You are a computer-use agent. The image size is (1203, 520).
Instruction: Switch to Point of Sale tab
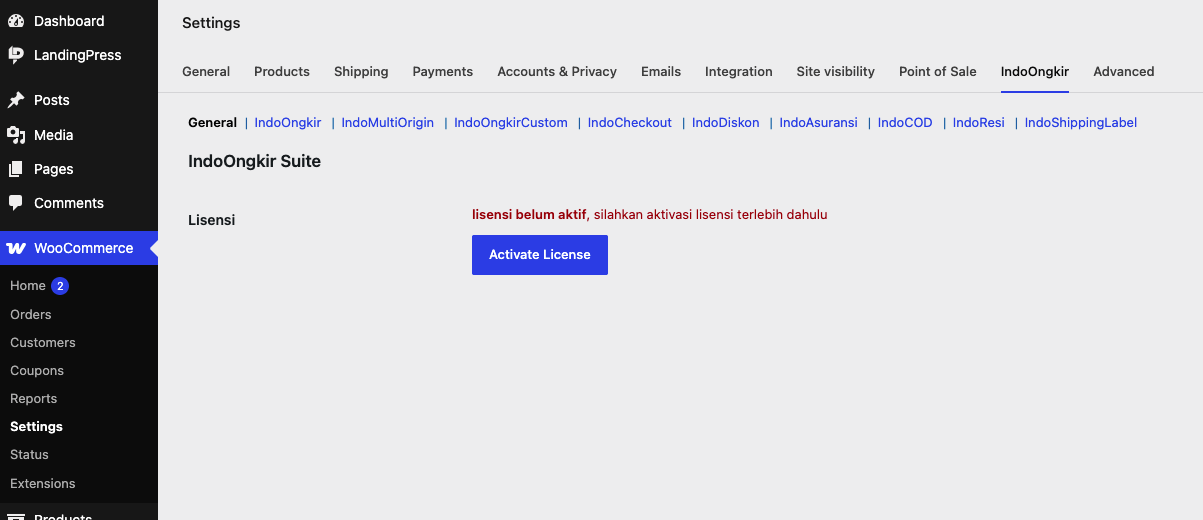tap(938, 71)
